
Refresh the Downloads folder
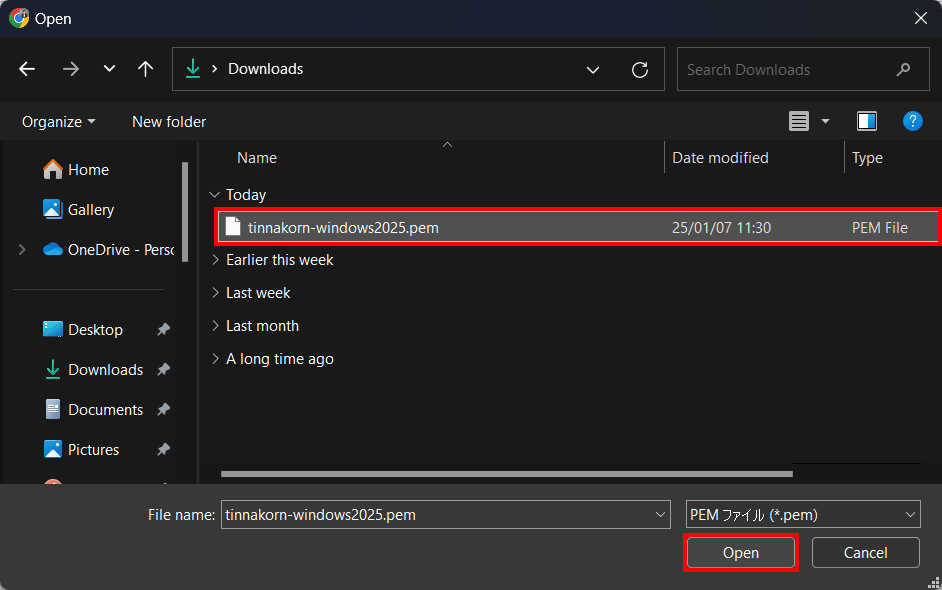coord(640,70)
